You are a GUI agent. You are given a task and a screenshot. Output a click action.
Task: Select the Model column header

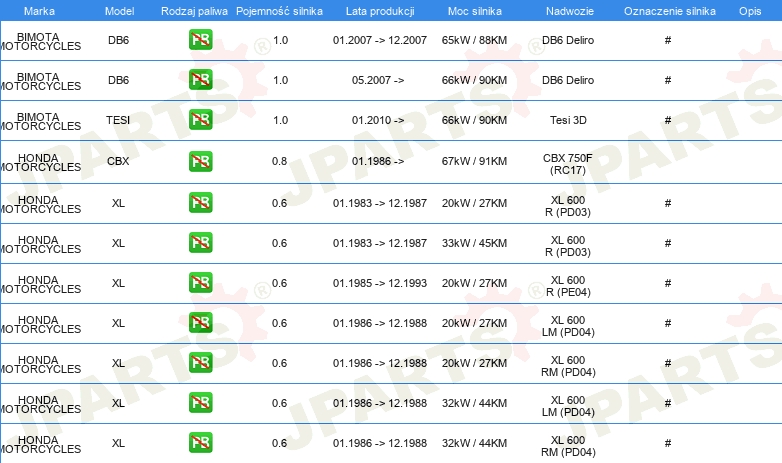(x=119, y=11)
